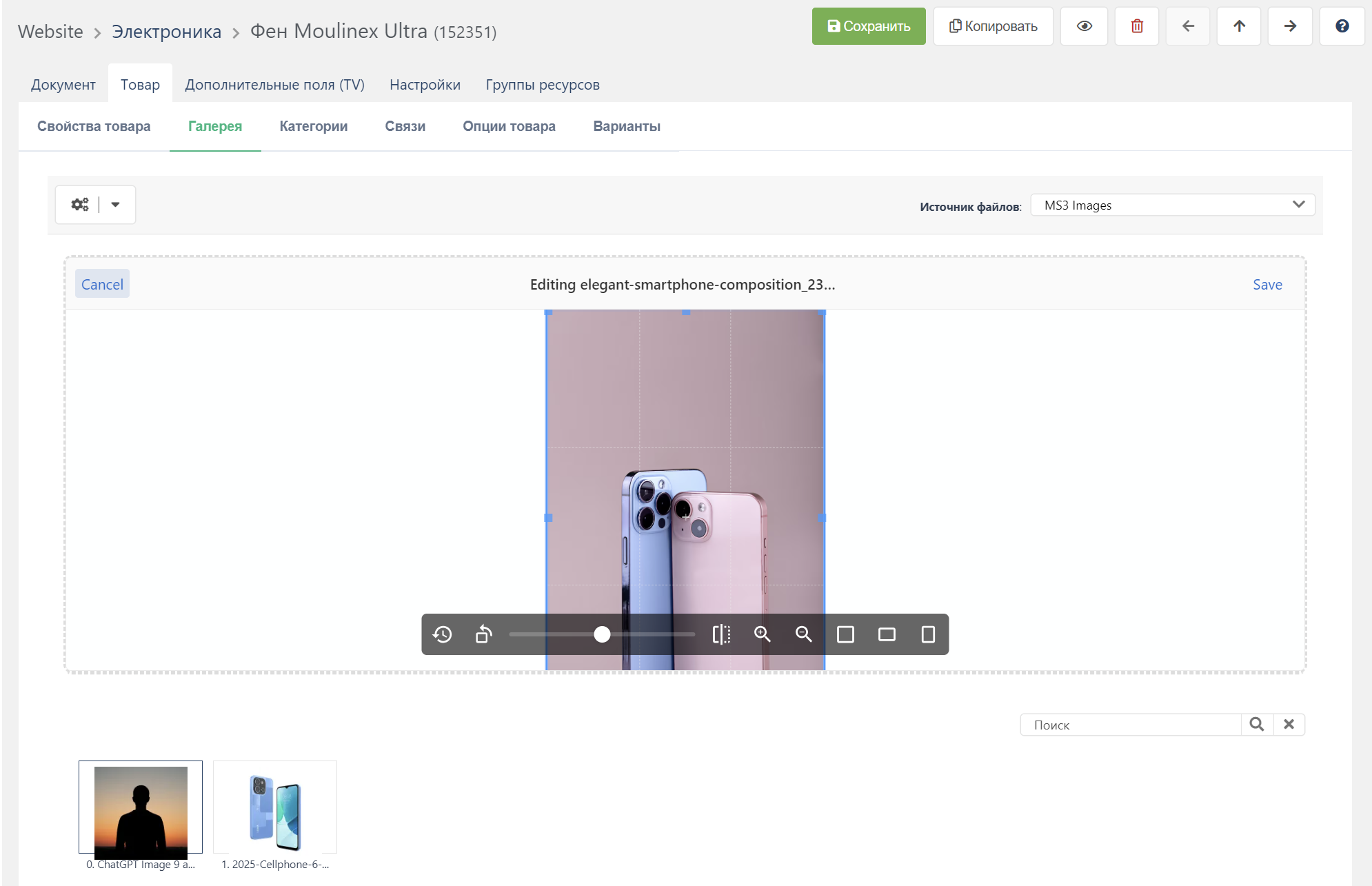This screenshot has height=886, width=1372.
Task: Open the help question mark button
Action: [x=1342, y=26]
